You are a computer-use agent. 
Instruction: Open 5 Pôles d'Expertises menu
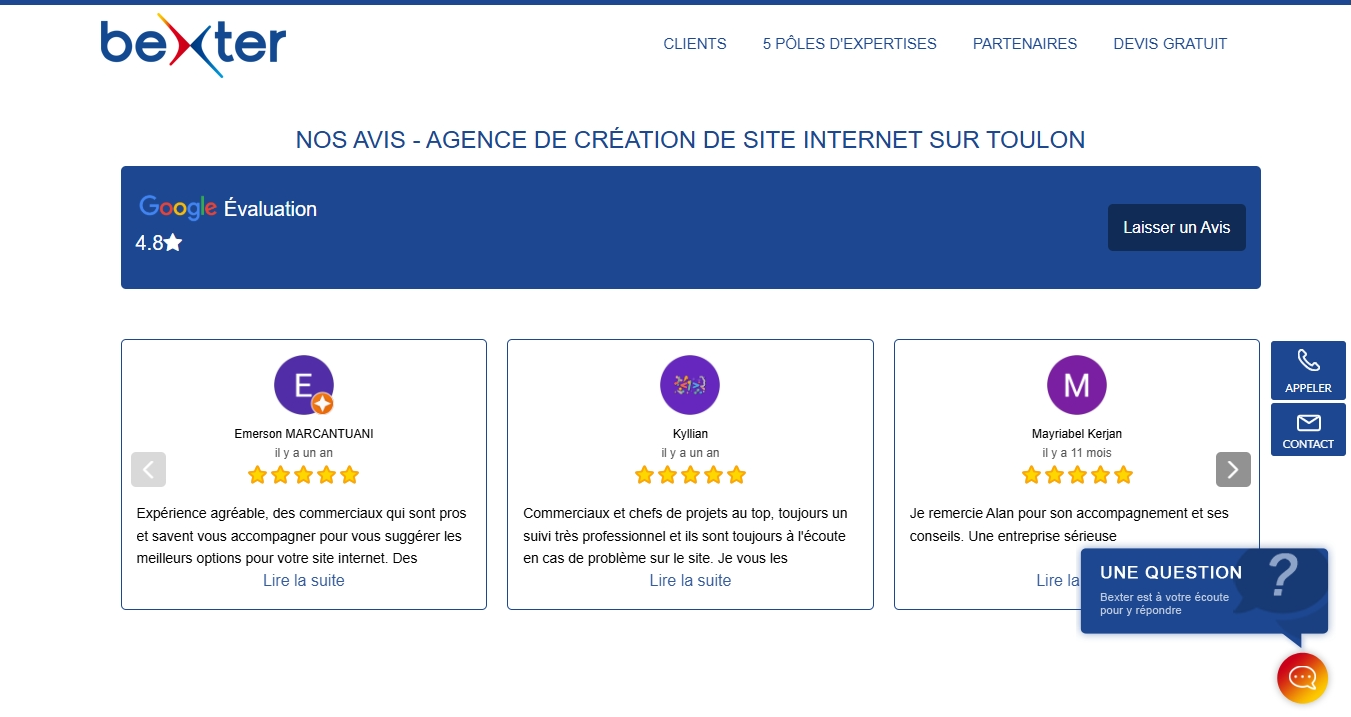coord(849,44)
